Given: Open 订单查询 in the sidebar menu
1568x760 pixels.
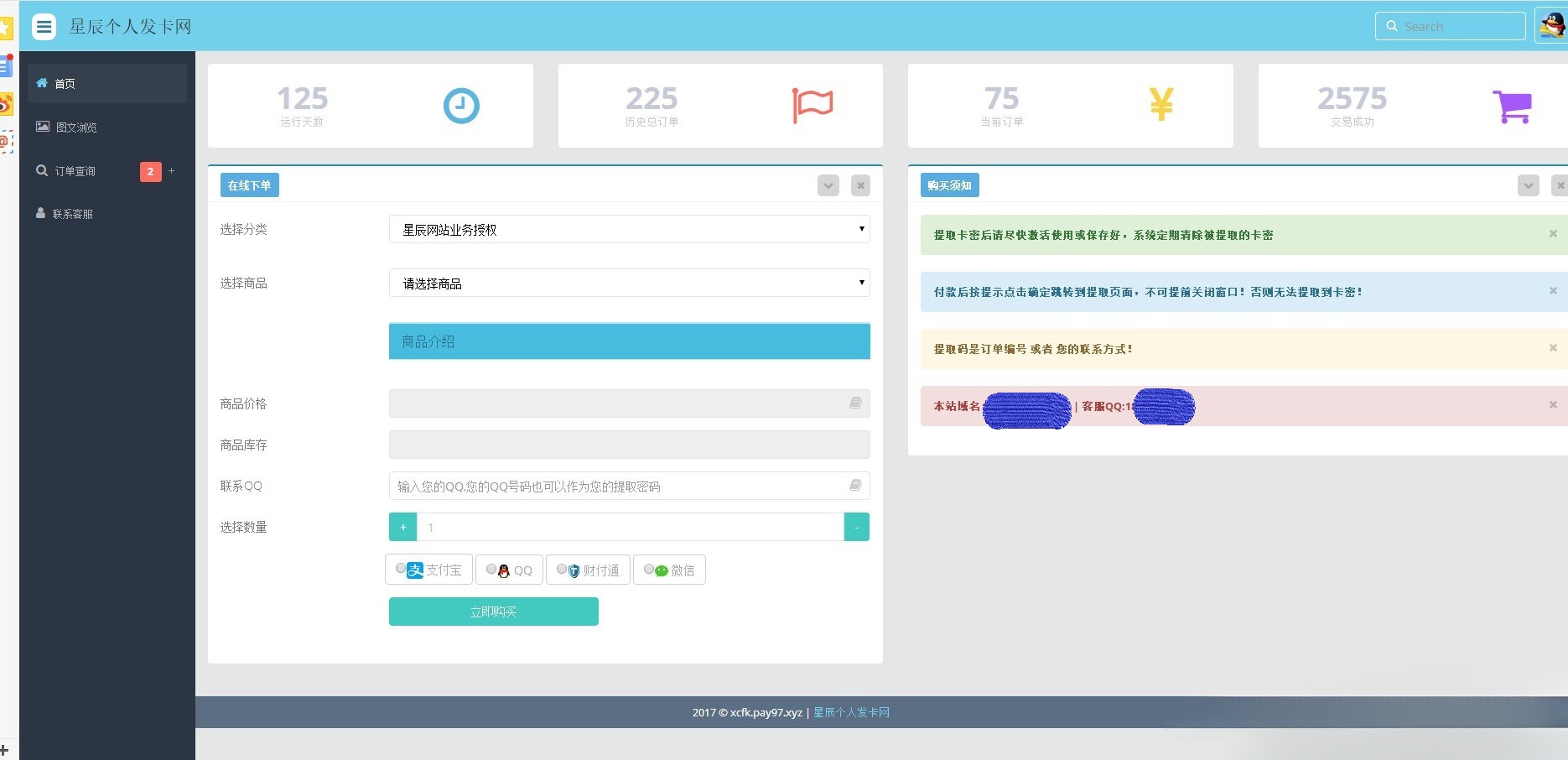Looking at the screenshot, I should (x=75, y=171).
